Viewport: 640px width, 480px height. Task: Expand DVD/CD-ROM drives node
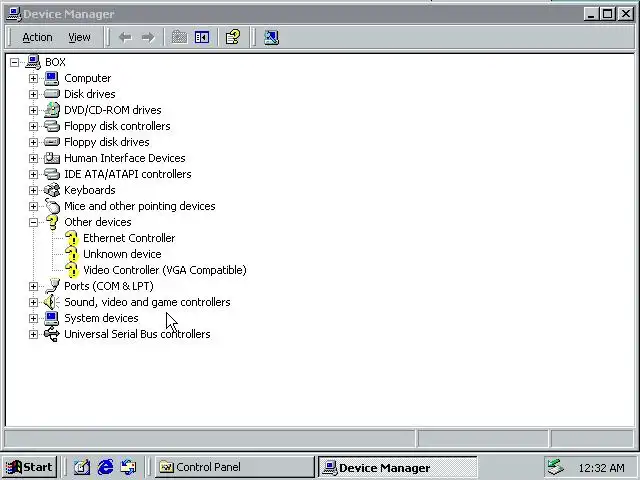click(33, 110)
